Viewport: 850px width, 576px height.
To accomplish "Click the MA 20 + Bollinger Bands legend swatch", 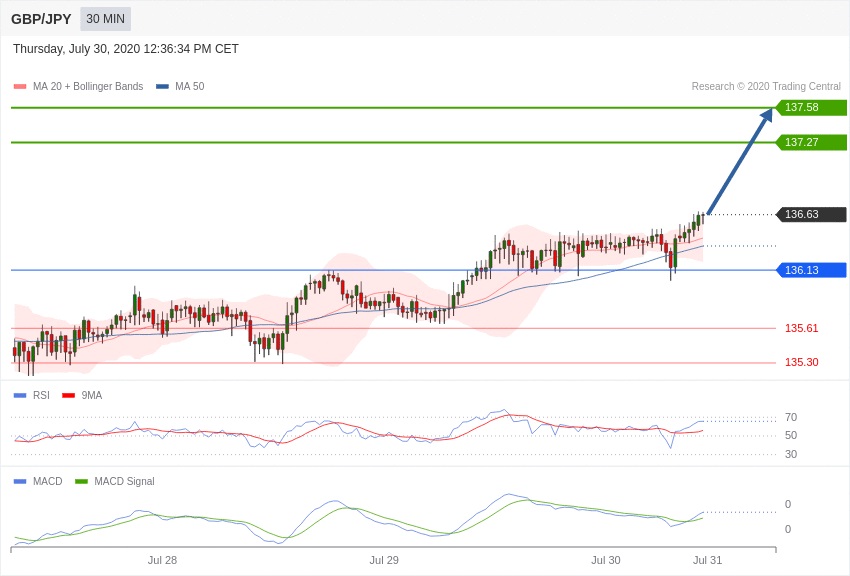I will click(20, 86).
